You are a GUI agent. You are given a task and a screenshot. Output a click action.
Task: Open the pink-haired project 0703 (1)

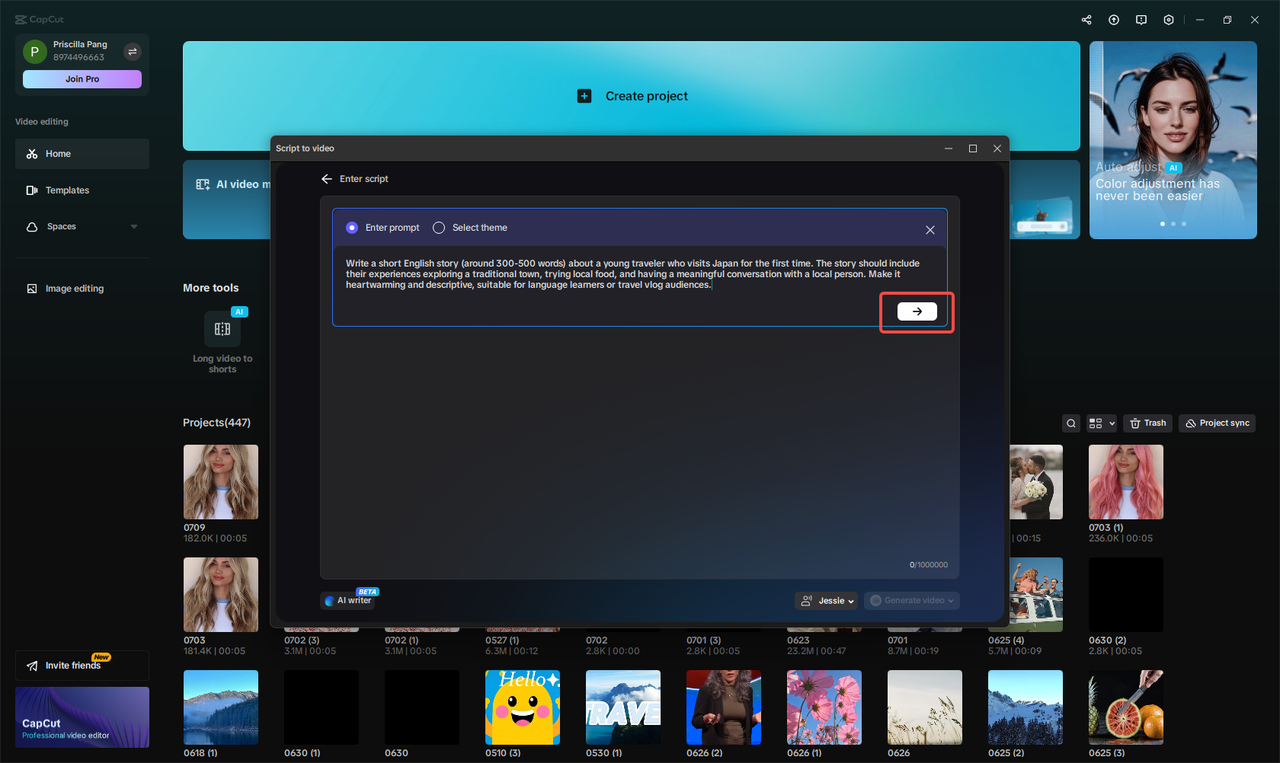point(1126,482)
